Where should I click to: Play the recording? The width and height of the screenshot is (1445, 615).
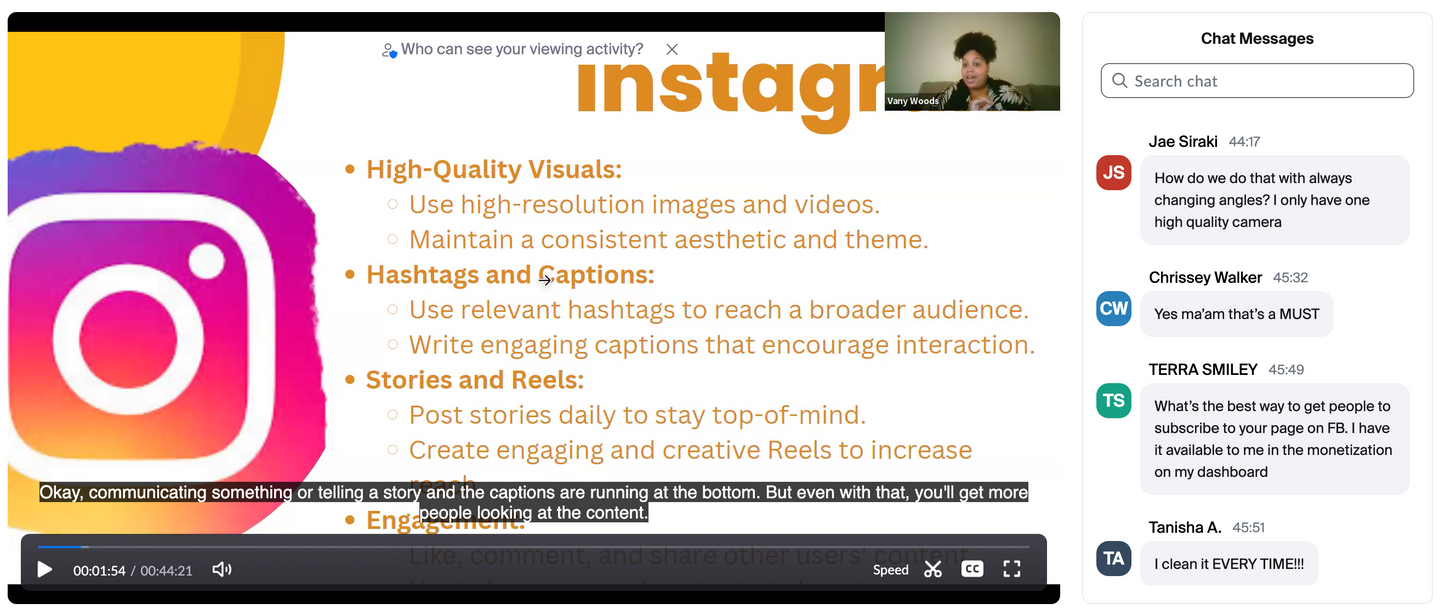[45, 570]
